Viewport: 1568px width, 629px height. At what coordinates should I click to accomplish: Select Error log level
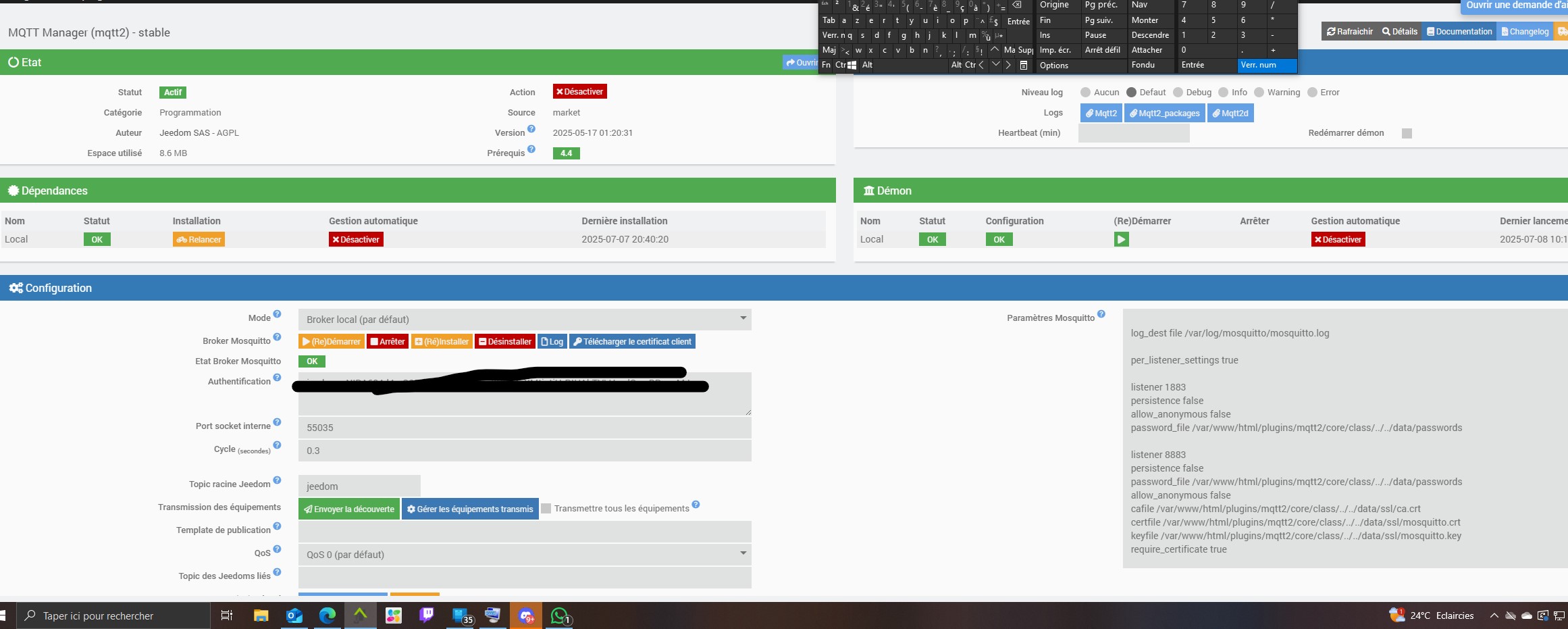click(1312, 93)
